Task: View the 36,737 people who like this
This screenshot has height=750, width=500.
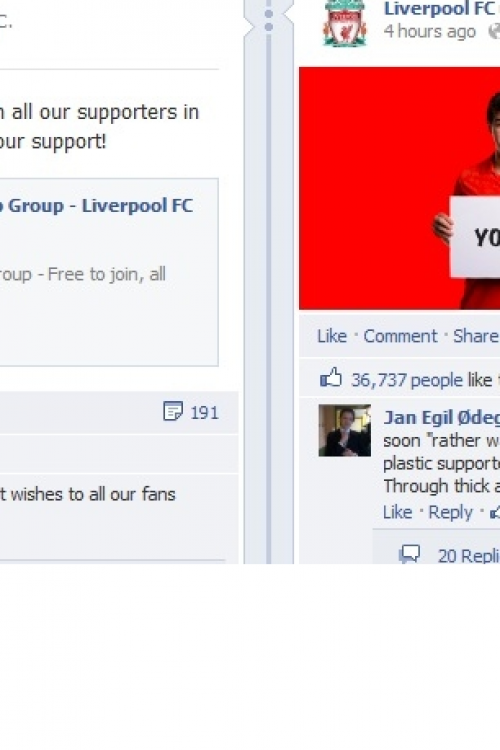Action: click(422, 380)
